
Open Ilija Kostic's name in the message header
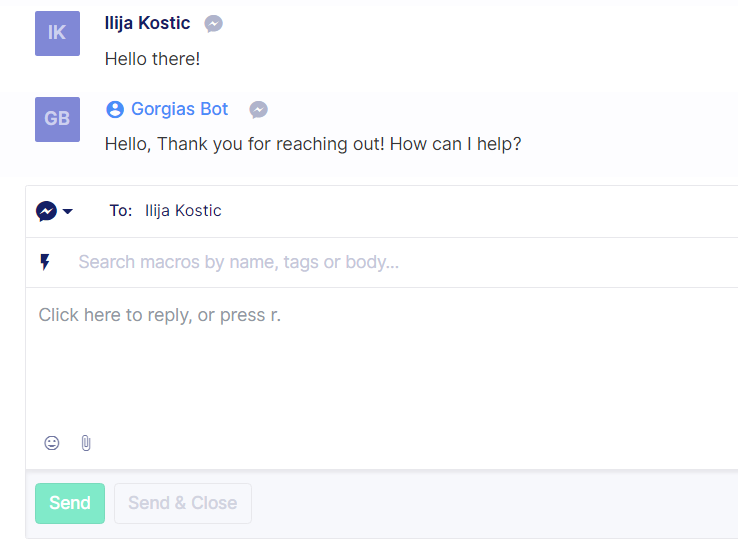coord(147,23)
